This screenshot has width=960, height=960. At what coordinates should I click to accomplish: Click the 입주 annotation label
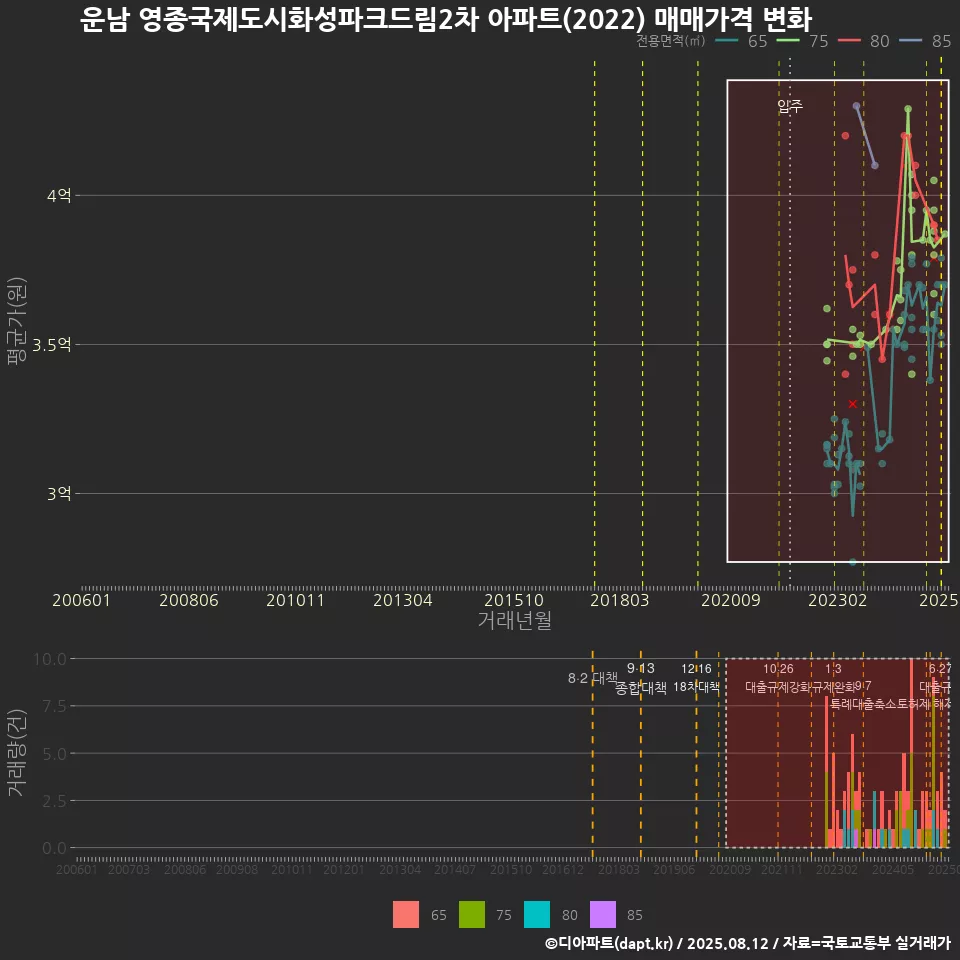pyautogui.click(x=790, y=107)
